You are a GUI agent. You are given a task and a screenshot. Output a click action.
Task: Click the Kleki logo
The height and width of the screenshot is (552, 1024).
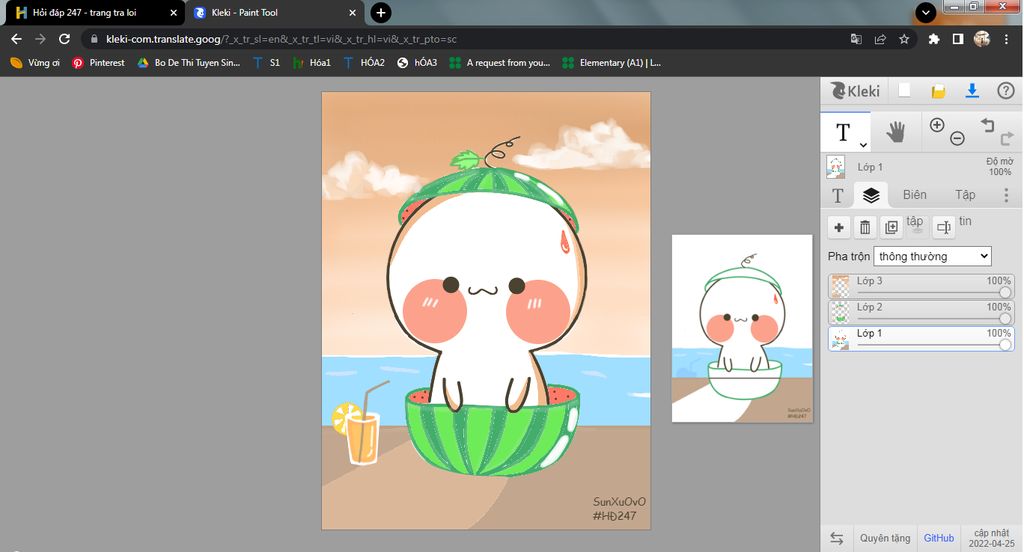855,91
